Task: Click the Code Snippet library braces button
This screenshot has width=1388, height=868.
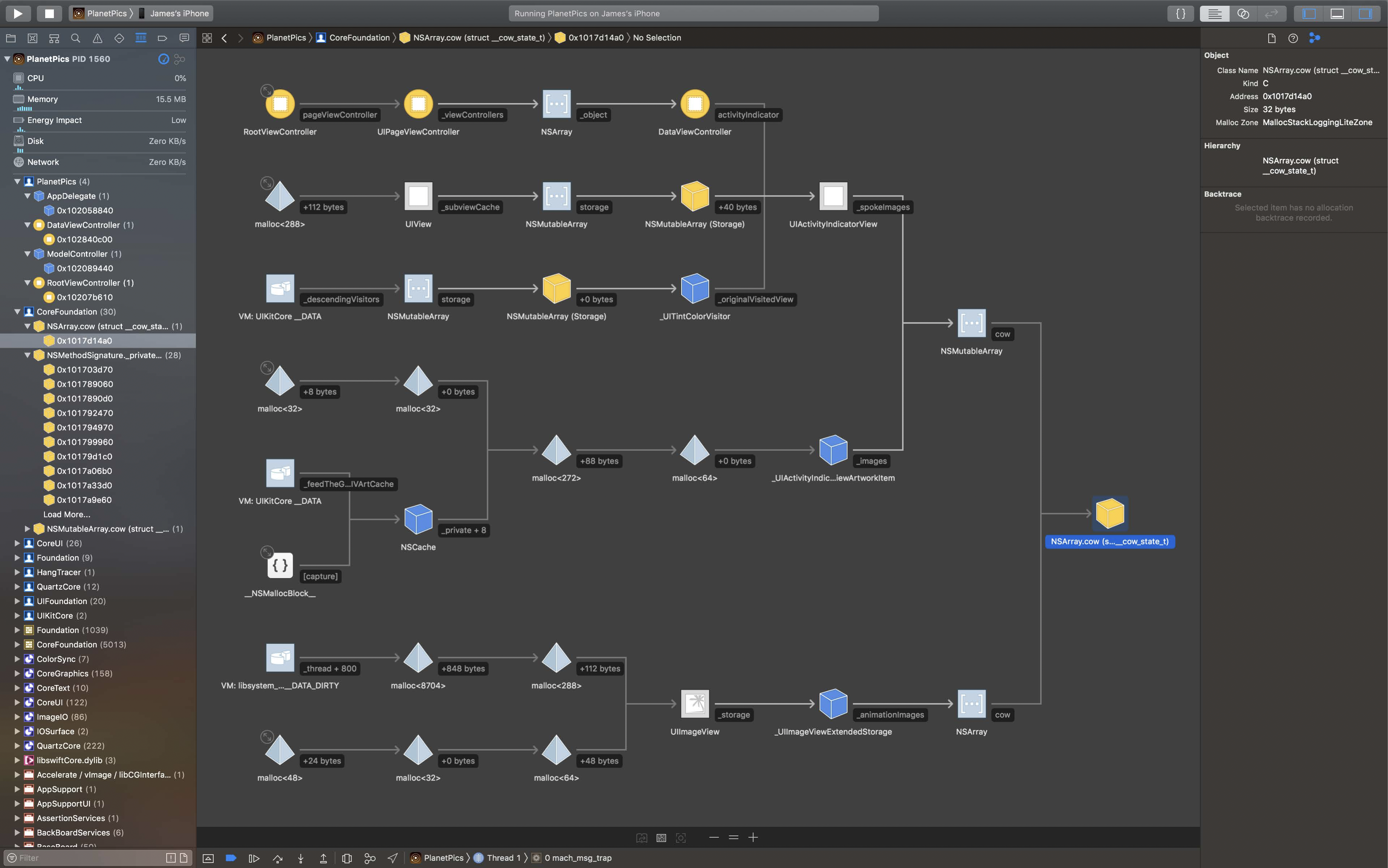Action: (x=1180, y=13)
